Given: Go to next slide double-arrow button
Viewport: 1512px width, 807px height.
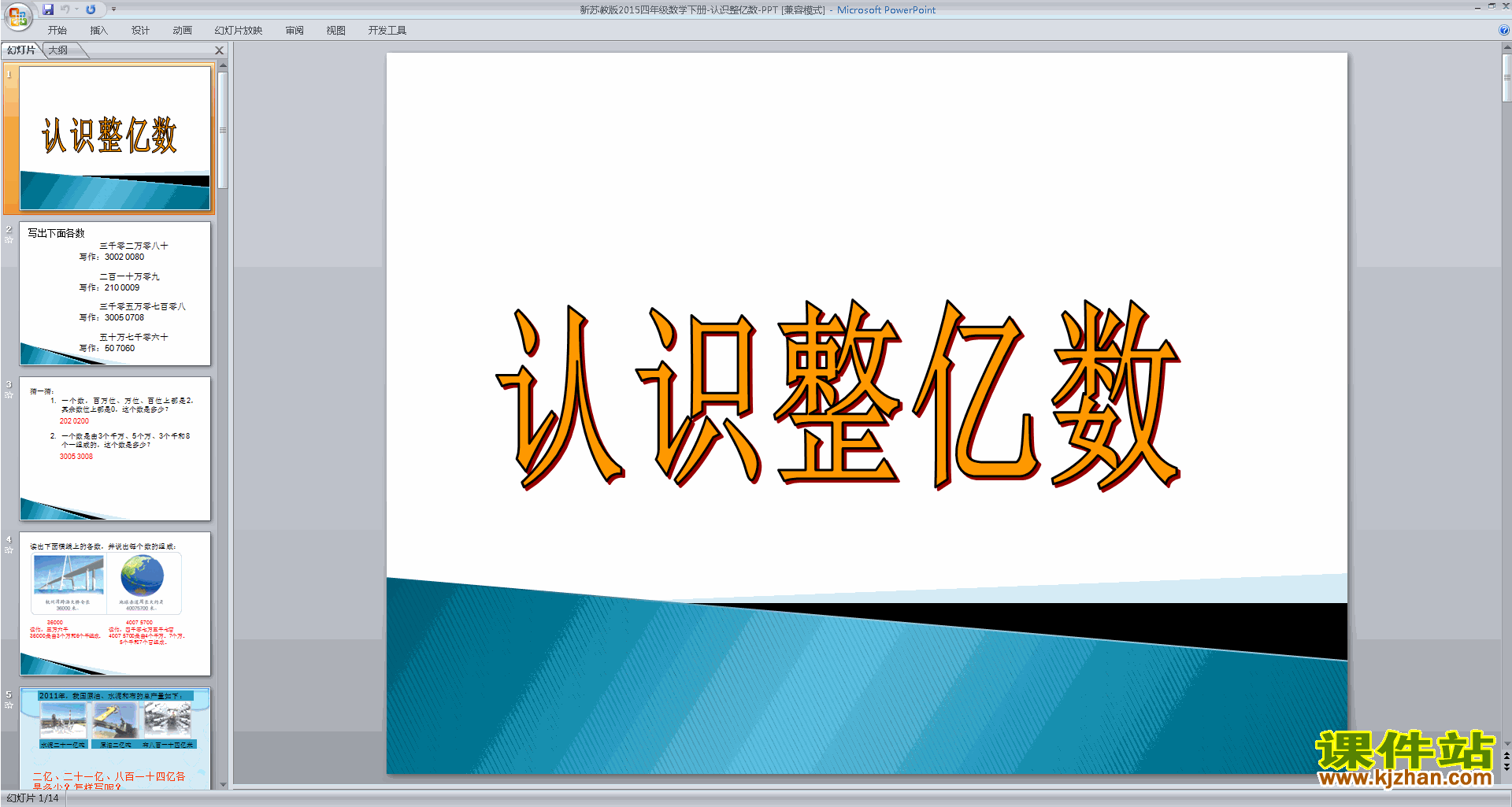Looking at the screenshot, I should (x=1506, y=768).
